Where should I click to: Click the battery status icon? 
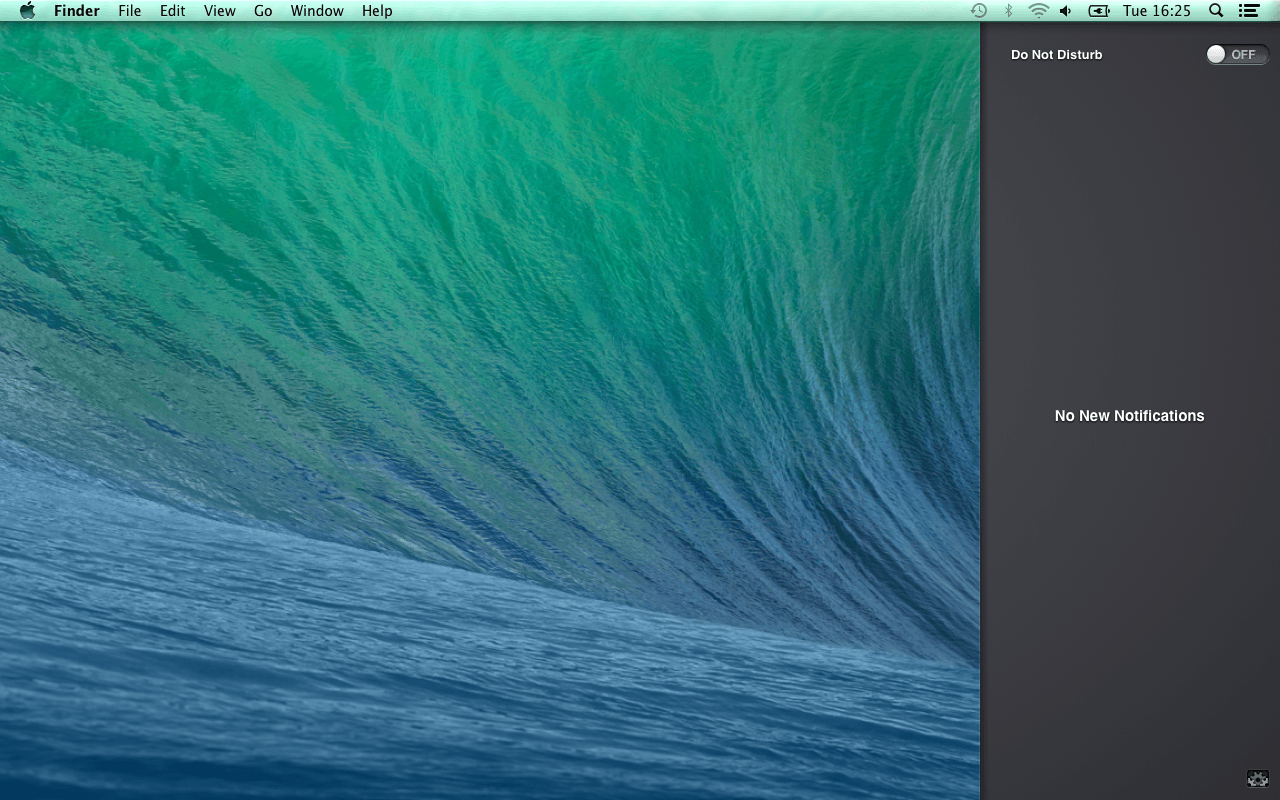coord(1099,11)
